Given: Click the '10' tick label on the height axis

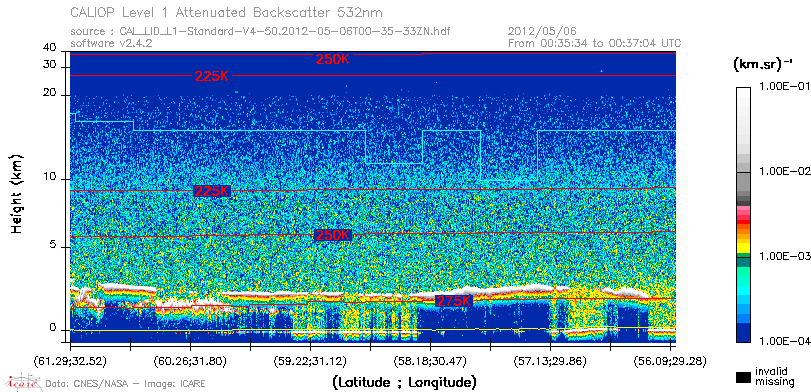Looking at the screenshot, I should pyautogui.click(x=50, y=177).
